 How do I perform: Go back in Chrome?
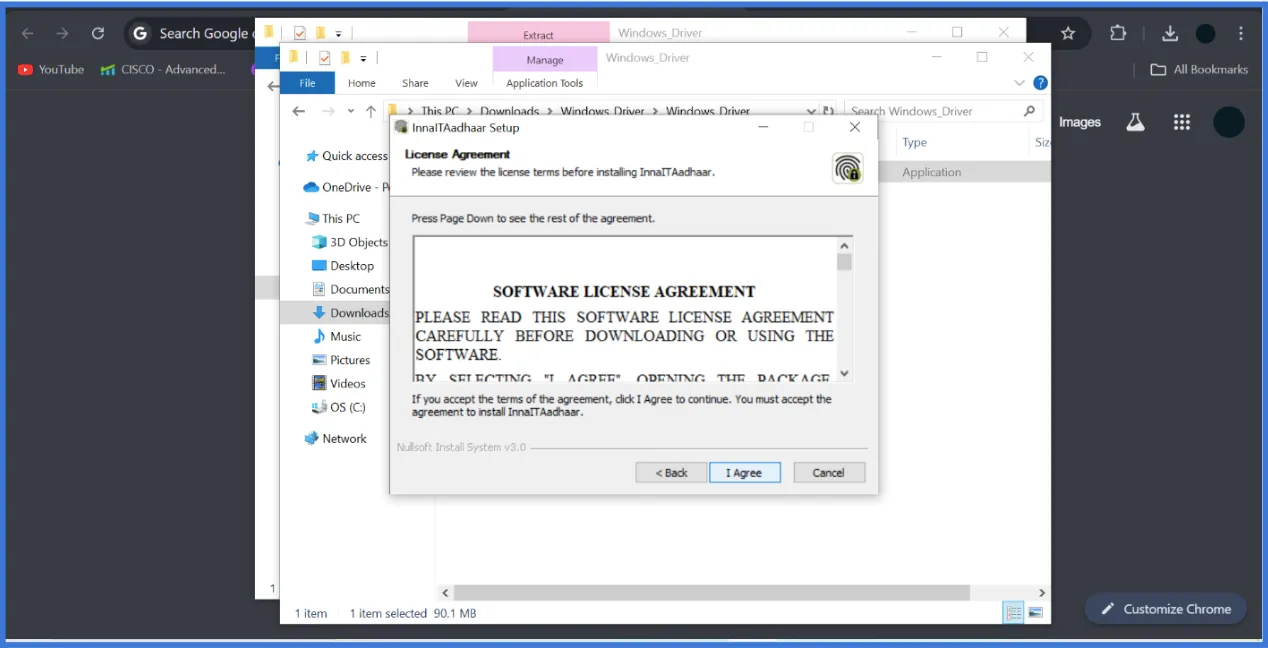(x=27, y=33)
